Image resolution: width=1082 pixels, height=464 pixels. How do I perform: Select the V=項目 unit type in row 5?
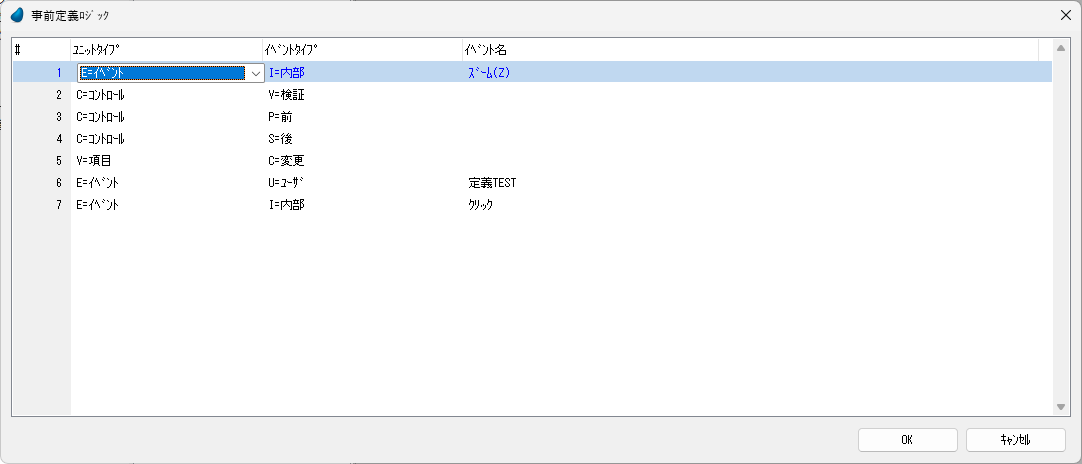point(95,160)
